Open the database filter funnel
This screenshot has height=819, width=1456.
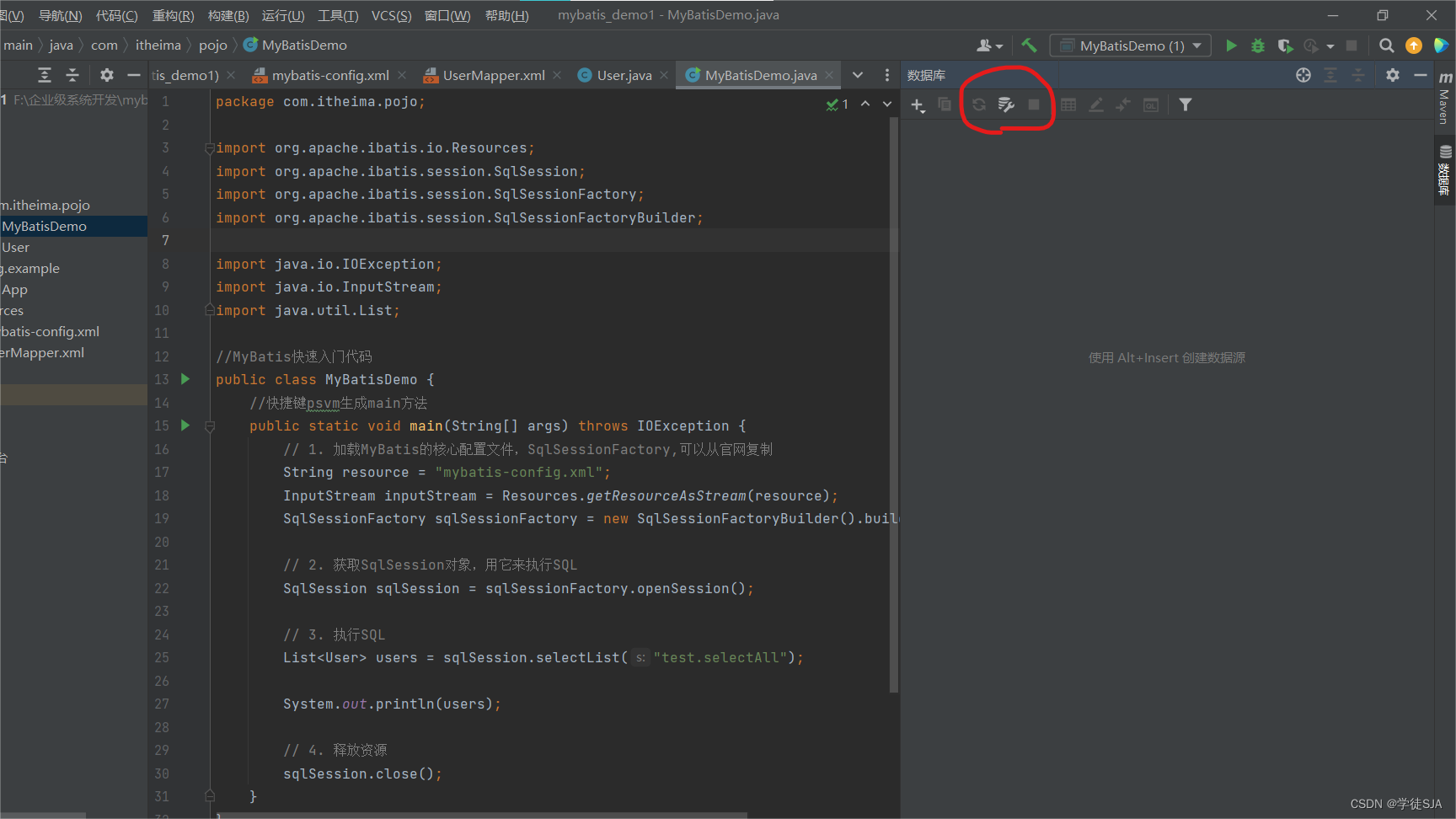click(x=1186, y=104)
